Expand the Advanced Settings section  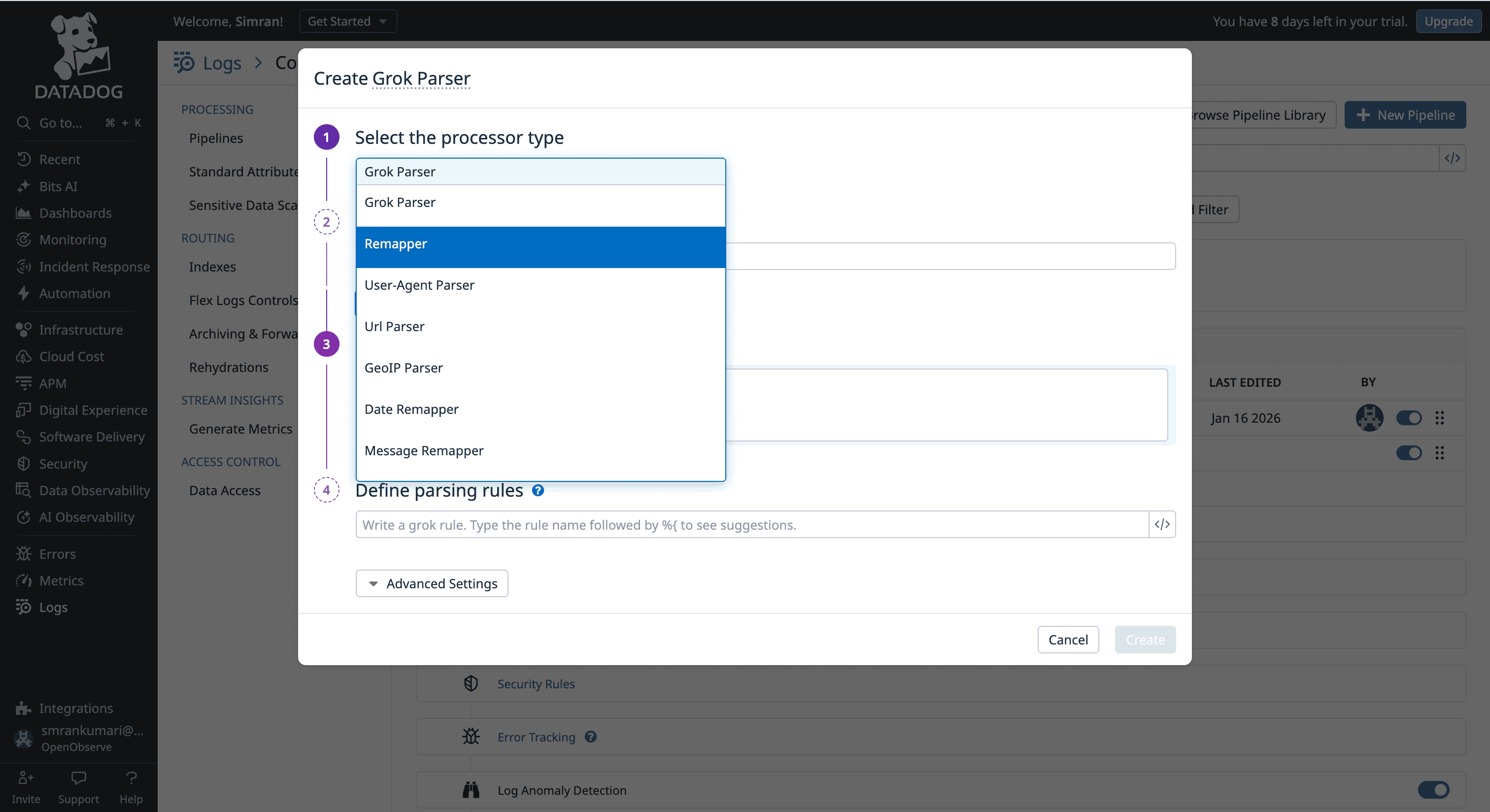[432, 583]
